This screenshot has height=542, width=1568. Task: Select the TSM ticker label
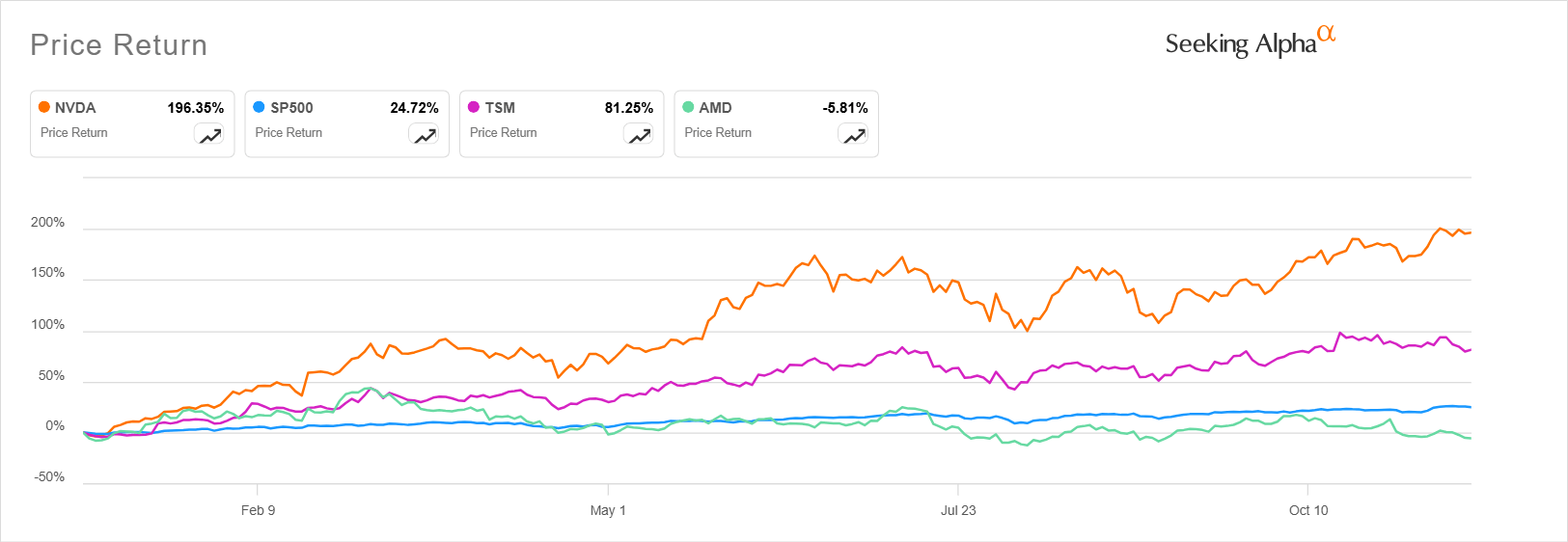[x=500, y=108]
